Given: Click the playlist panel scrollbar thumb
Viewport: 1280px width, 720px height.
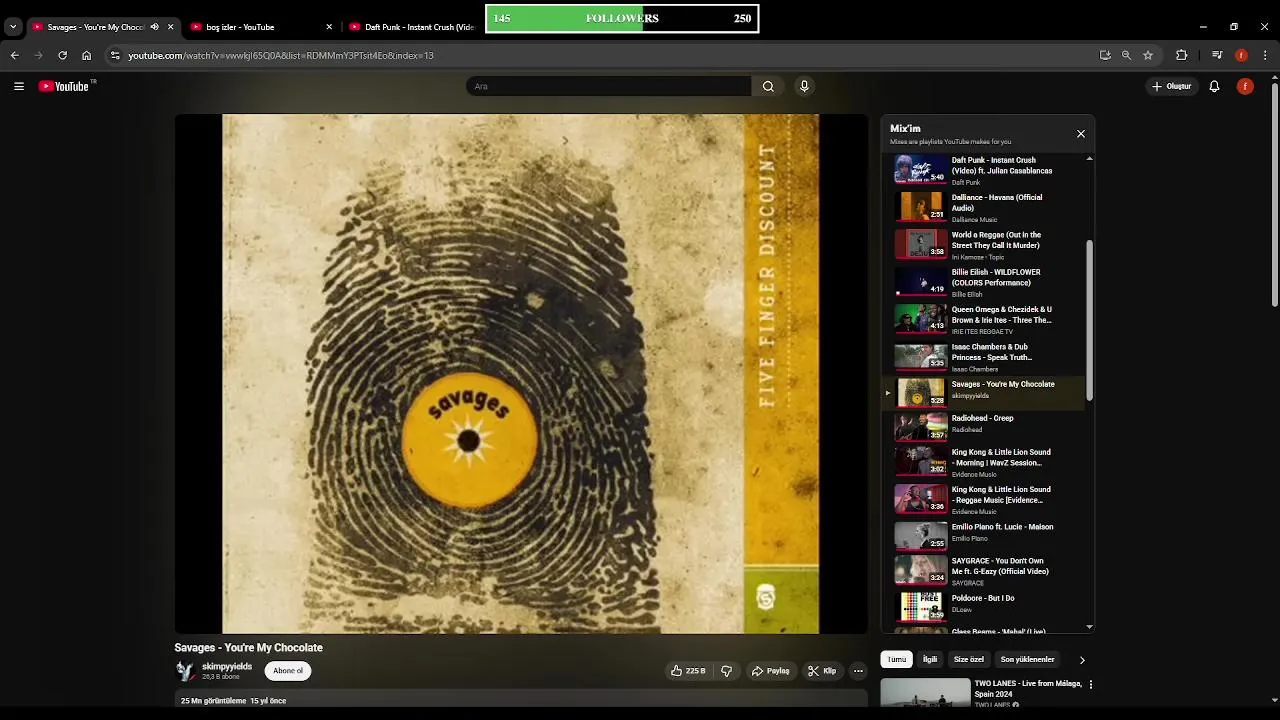Looking at the screenshot, I should [x=1089, y=320].
